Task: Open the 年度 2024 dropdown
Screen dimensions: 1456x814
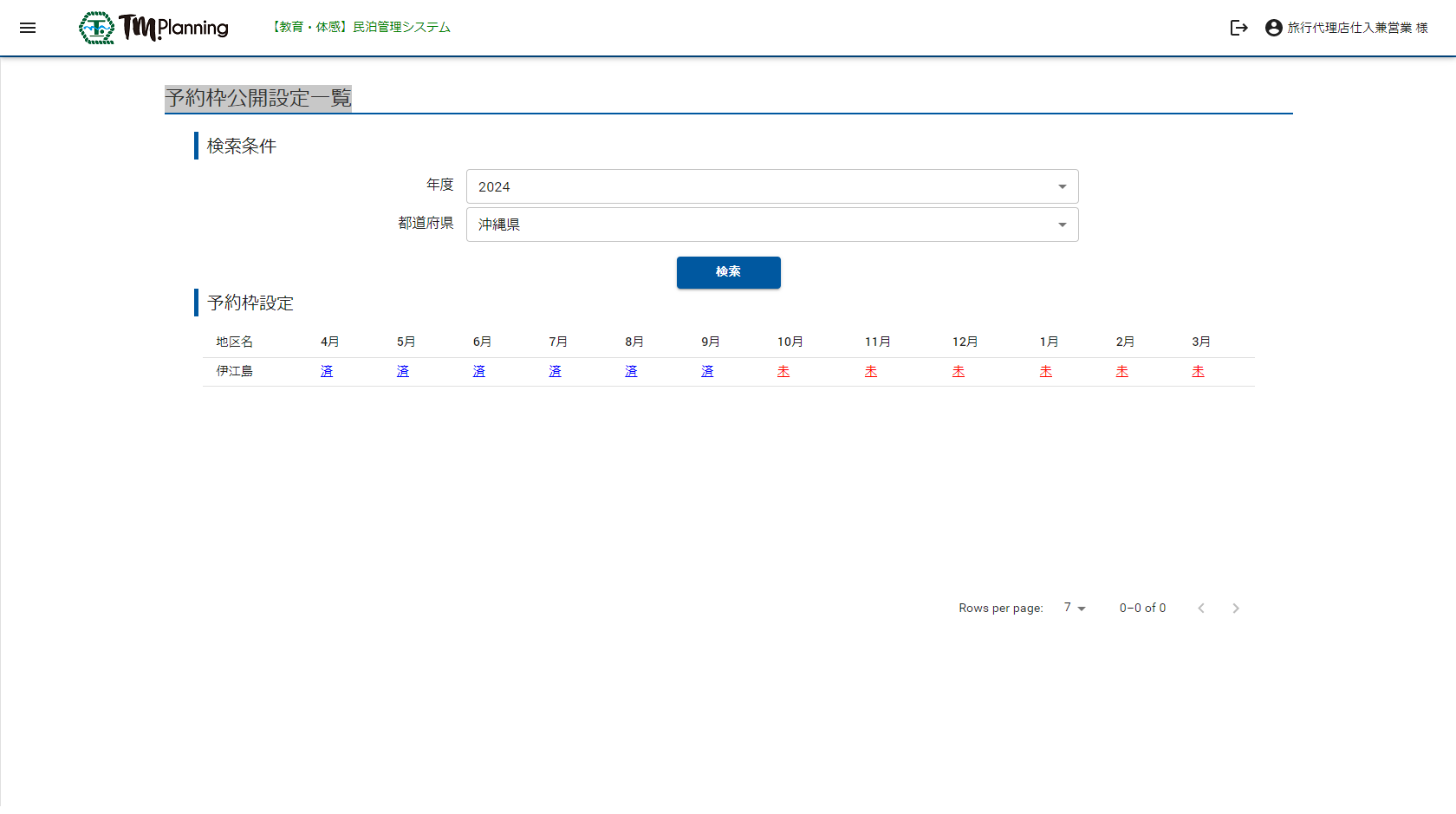Action: coord(771,186)
